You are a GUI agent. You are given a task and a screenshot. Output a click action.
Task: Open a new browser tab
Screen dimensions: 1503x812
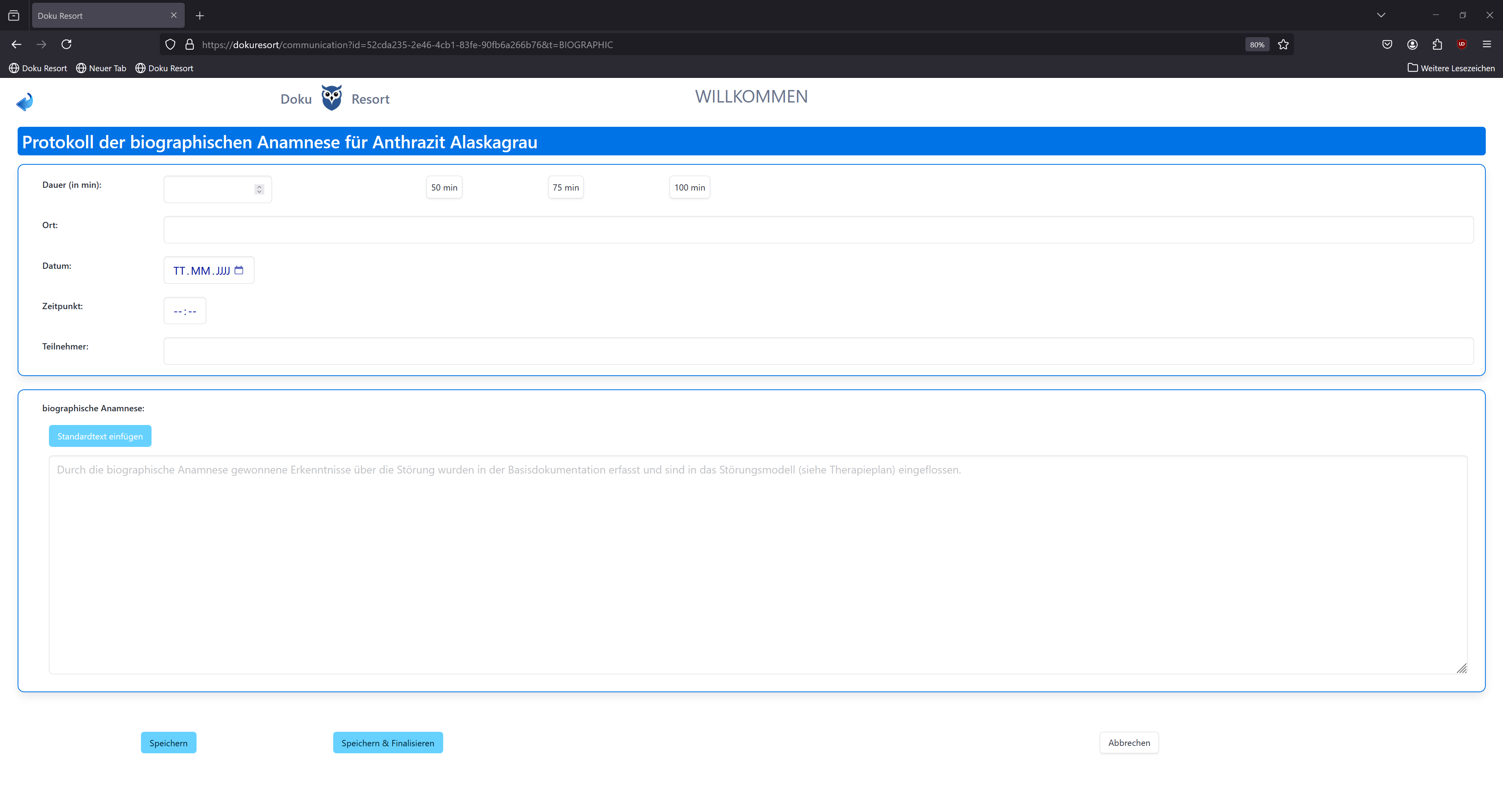(200, 16)
